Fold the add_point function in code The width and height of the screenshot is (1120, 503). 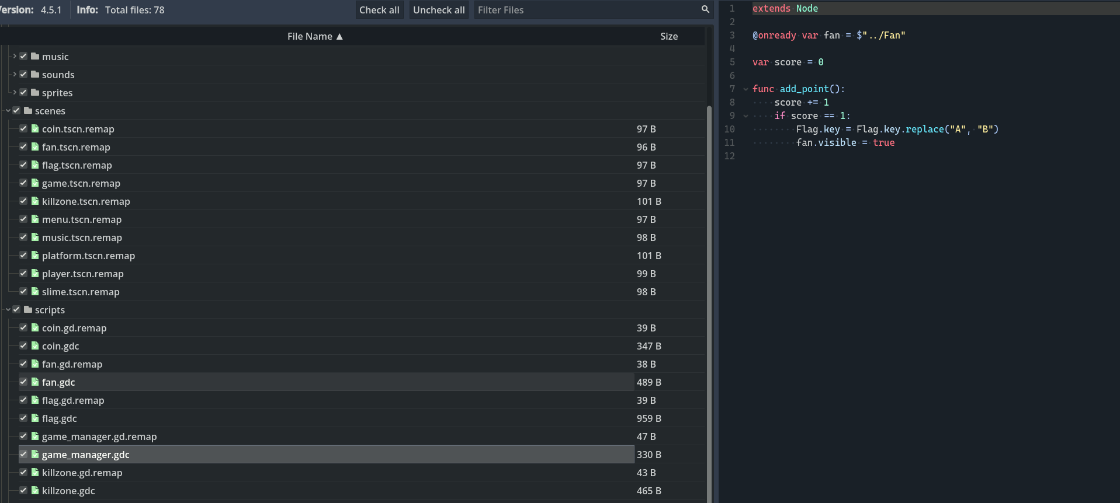745,89
